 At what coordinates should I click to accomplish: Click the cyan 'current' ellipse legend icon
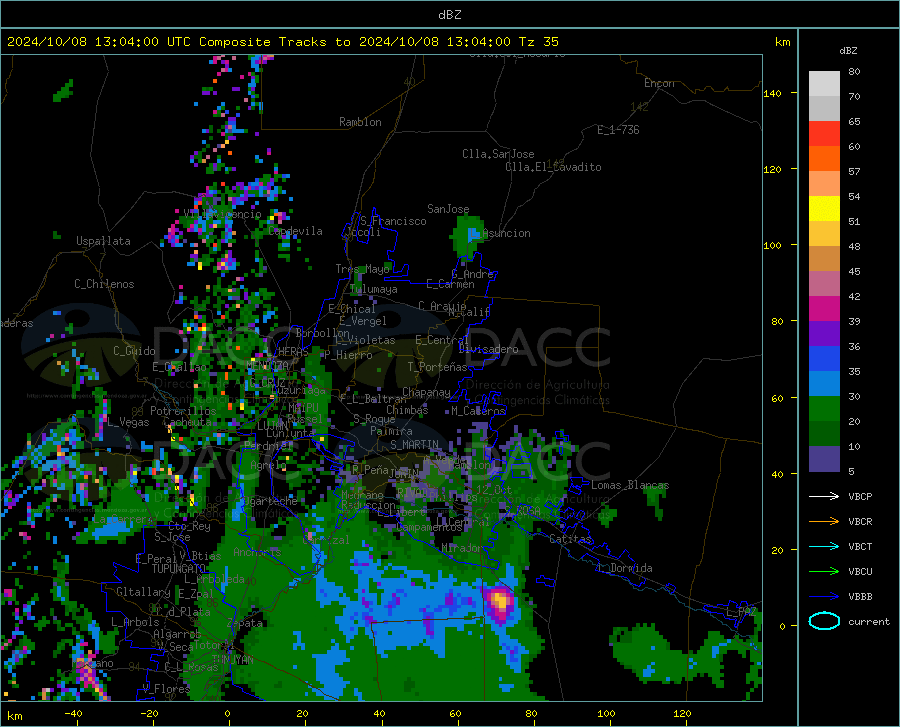[x=824, y=621]
